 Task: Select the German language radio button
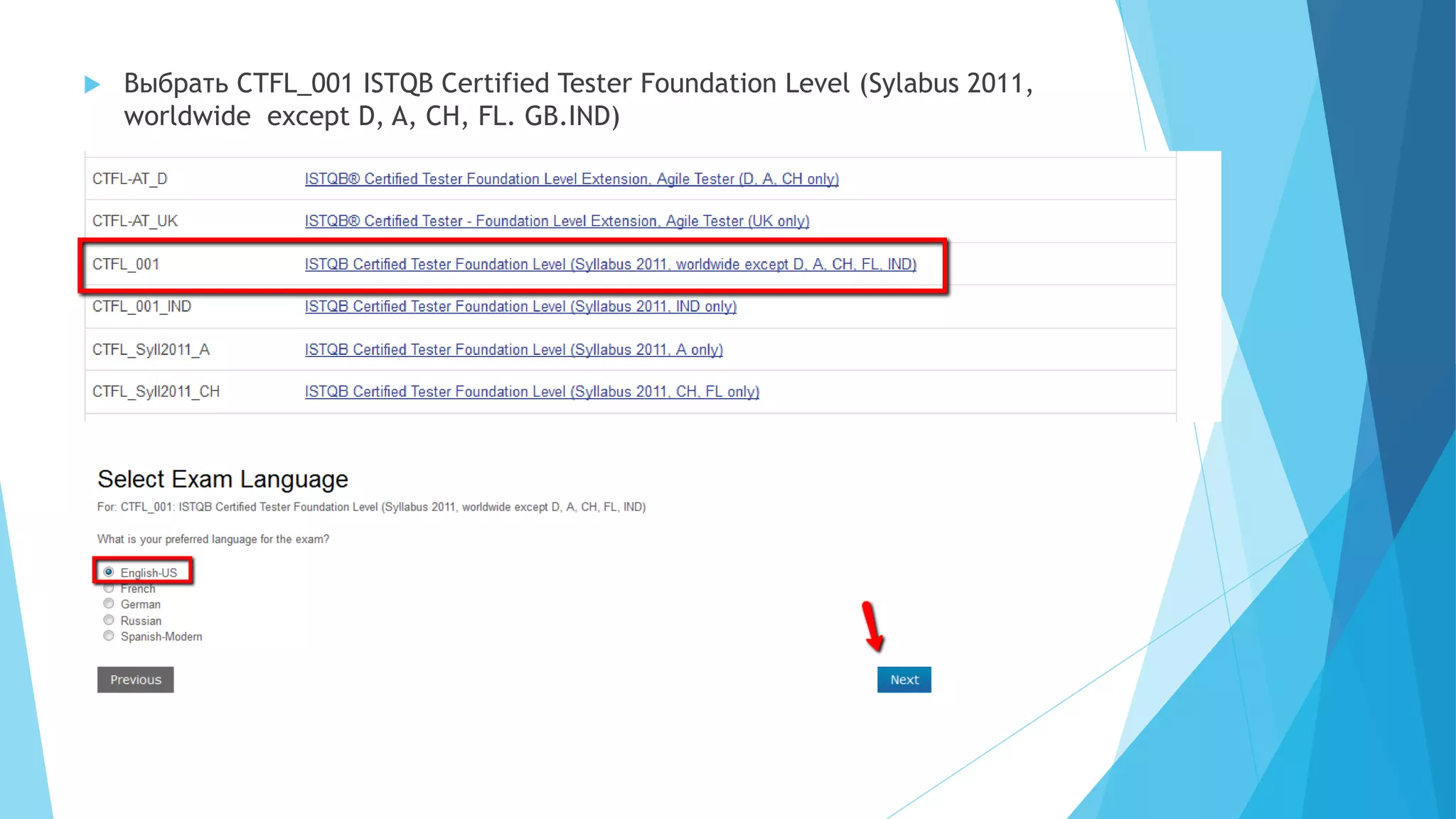pos(109,604)
